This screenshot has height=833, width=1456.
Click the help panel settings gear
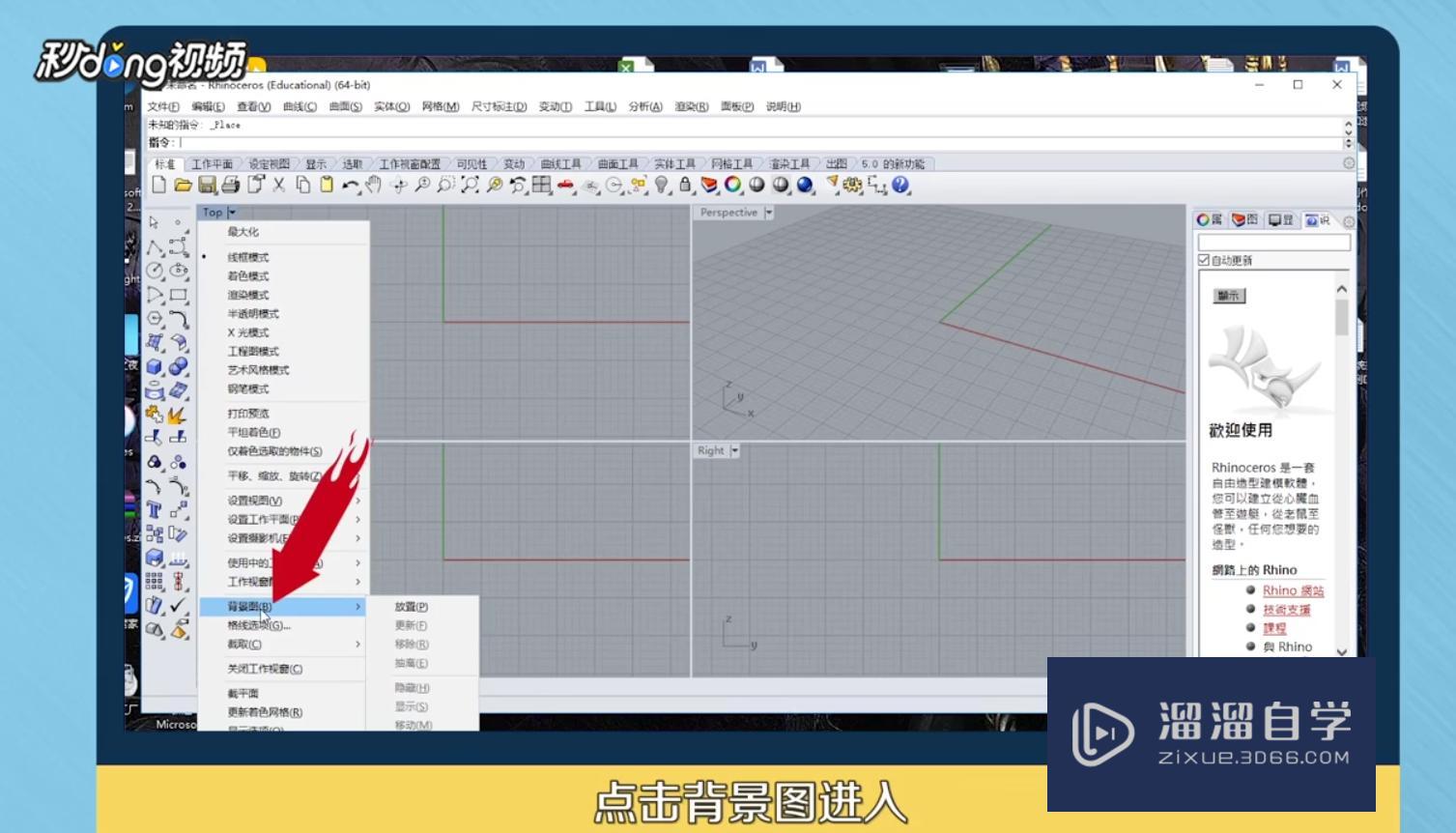pyautogui.click(x=1349, y=221)
